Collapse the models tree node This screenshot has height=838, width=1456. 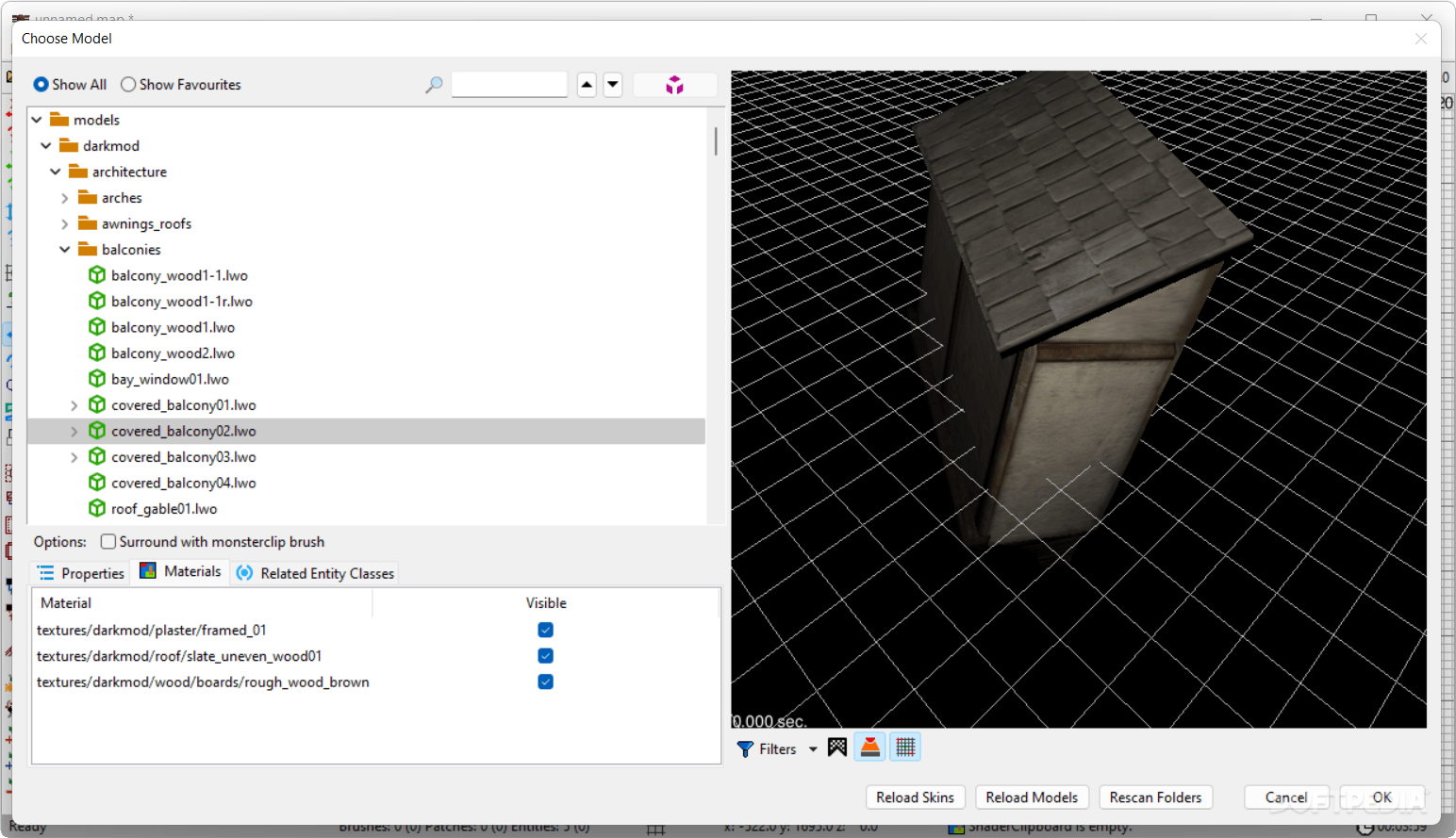coord(37,120)
